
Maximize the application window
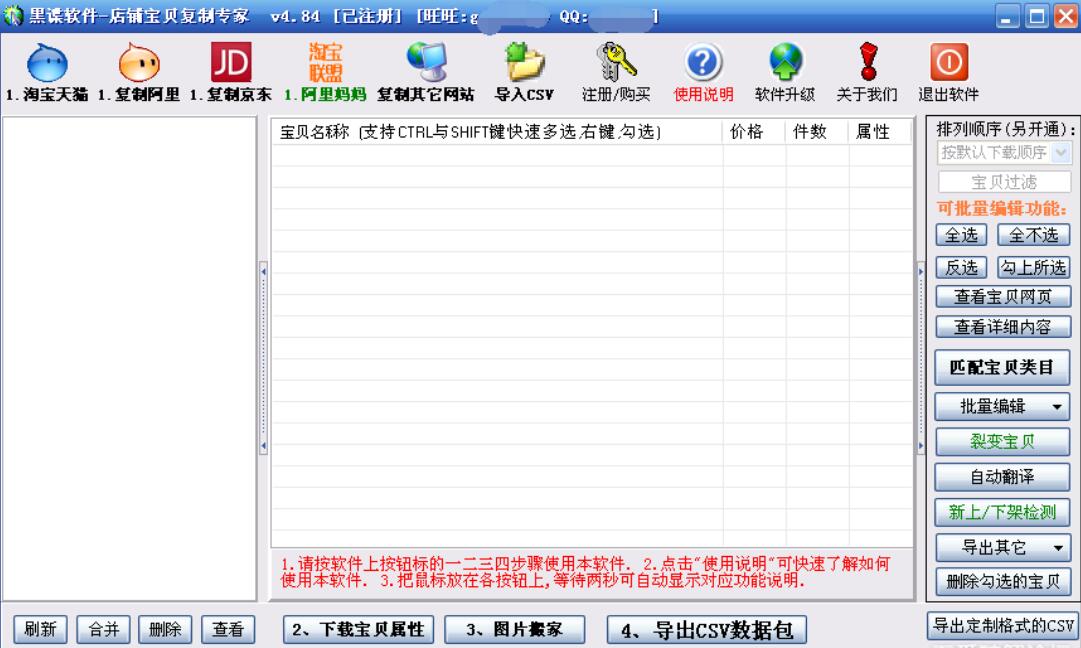[x=1036, y=16]
